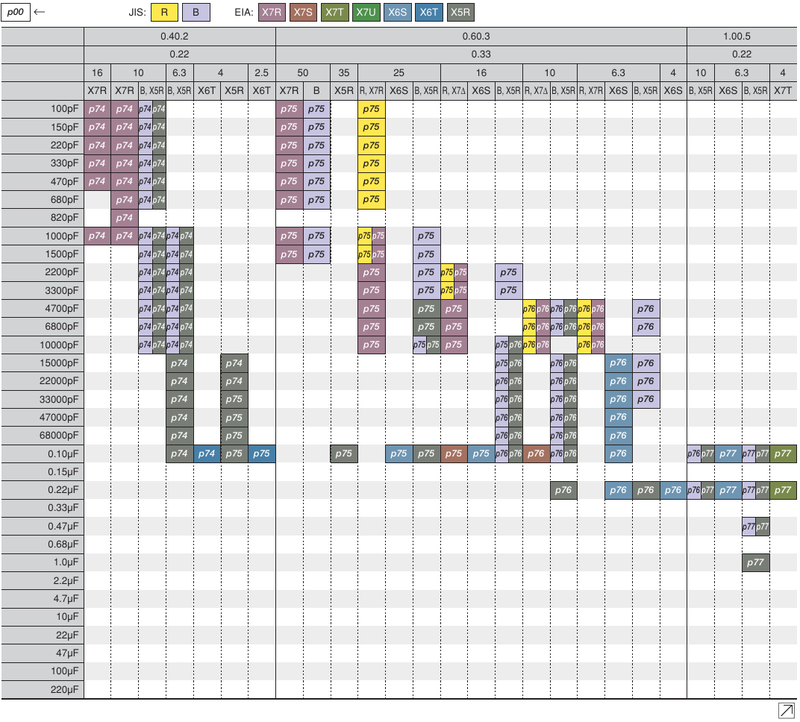Click the 47µF row label
Screen dimensions: 800x722
(42, 653)
